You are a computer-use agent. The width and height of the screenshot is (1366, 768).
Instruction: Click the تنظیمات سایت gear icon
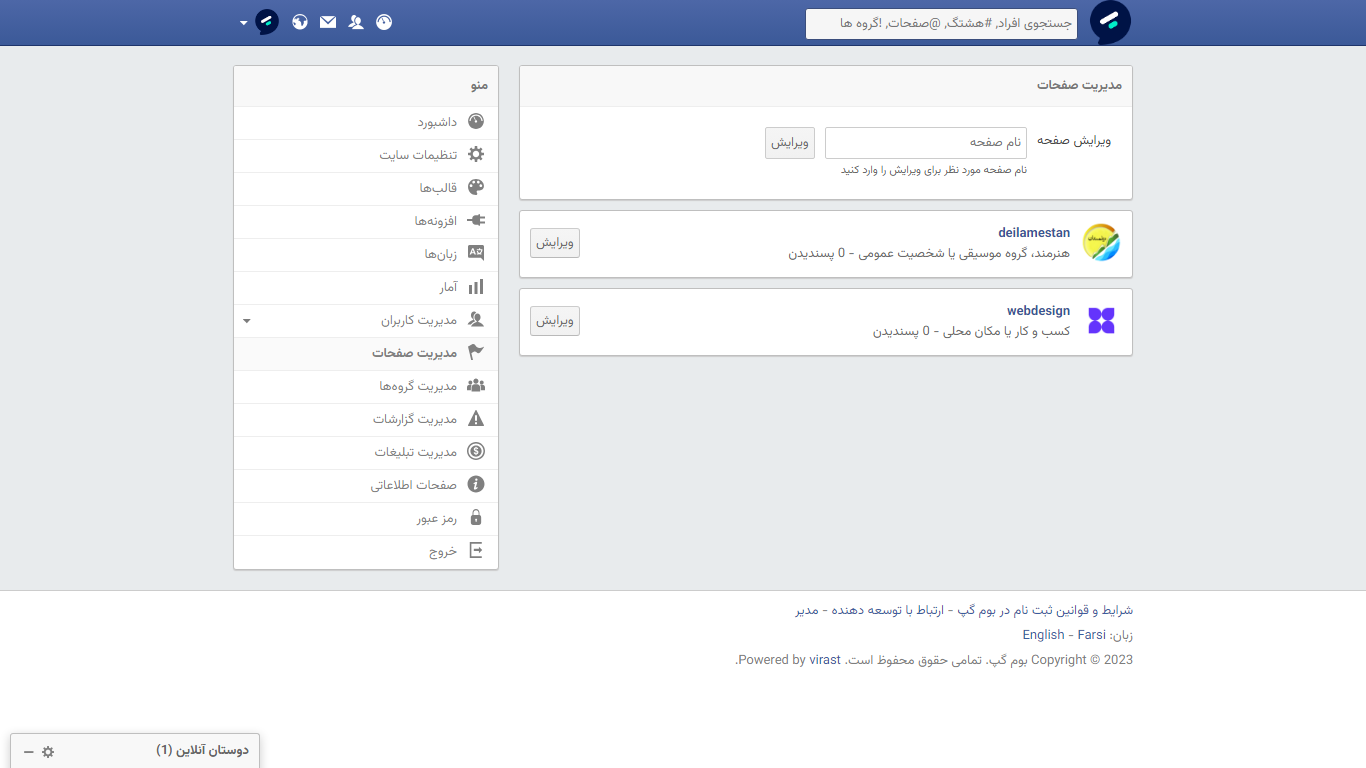click(476, 155)
